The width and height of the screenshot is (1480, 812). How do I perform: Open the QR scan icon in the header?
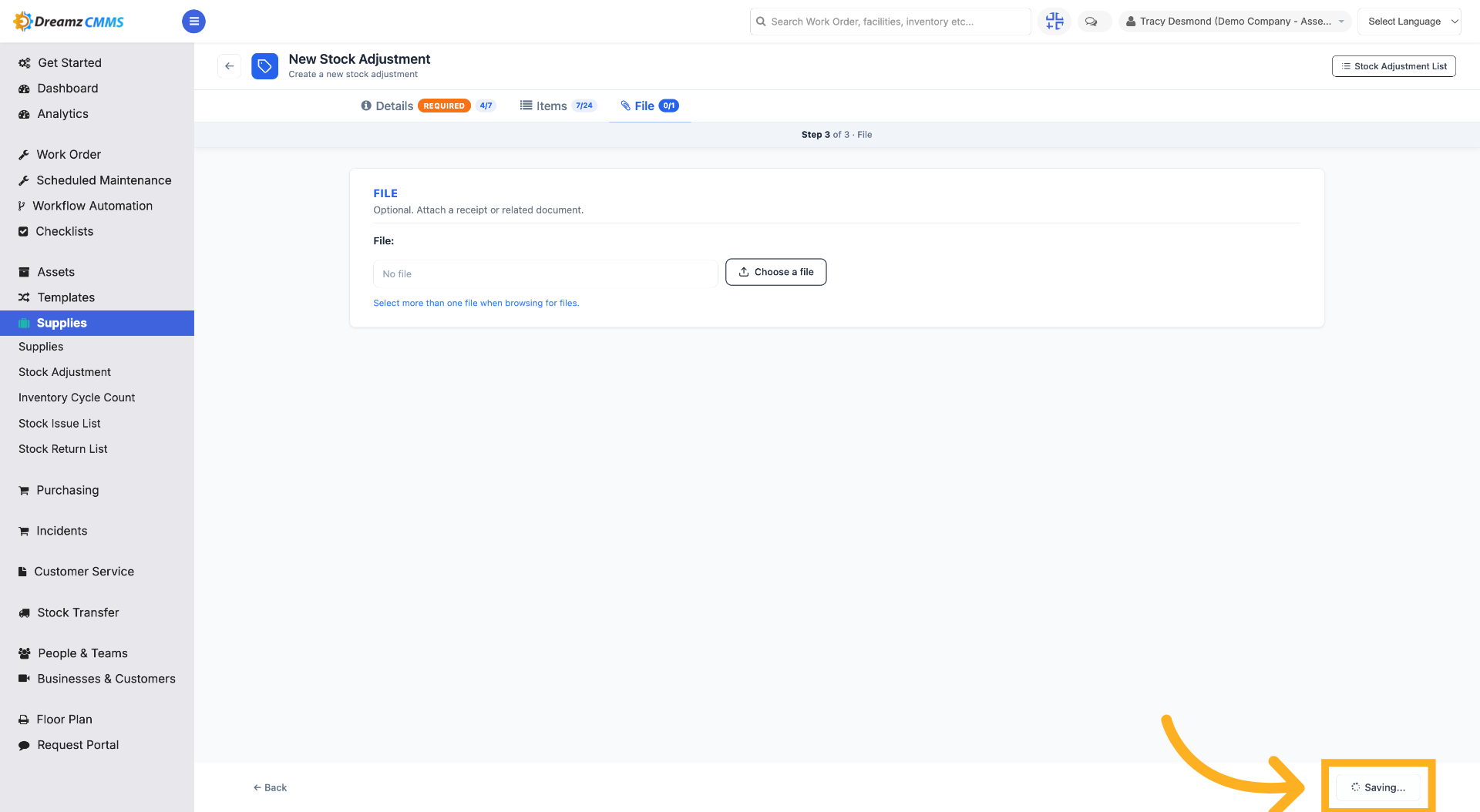(x=1054, y=22)
